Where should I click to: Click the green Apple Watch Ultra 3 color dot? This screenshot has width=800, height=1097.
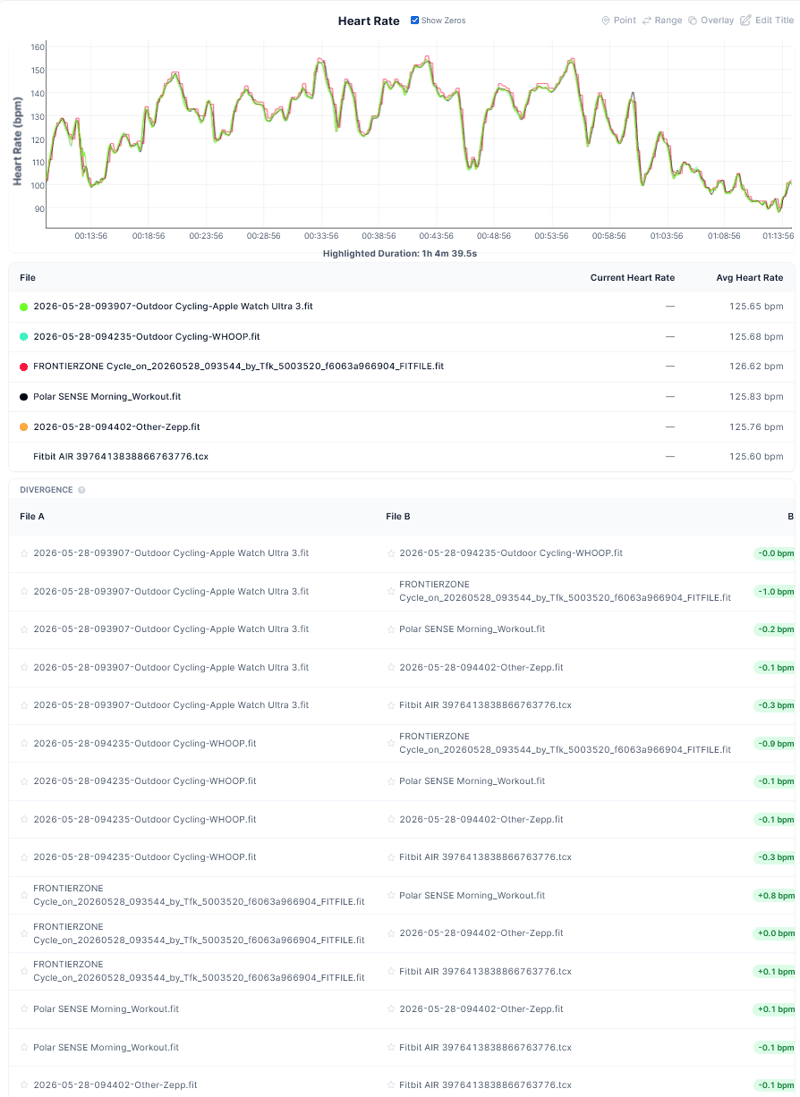coord(24,306)
